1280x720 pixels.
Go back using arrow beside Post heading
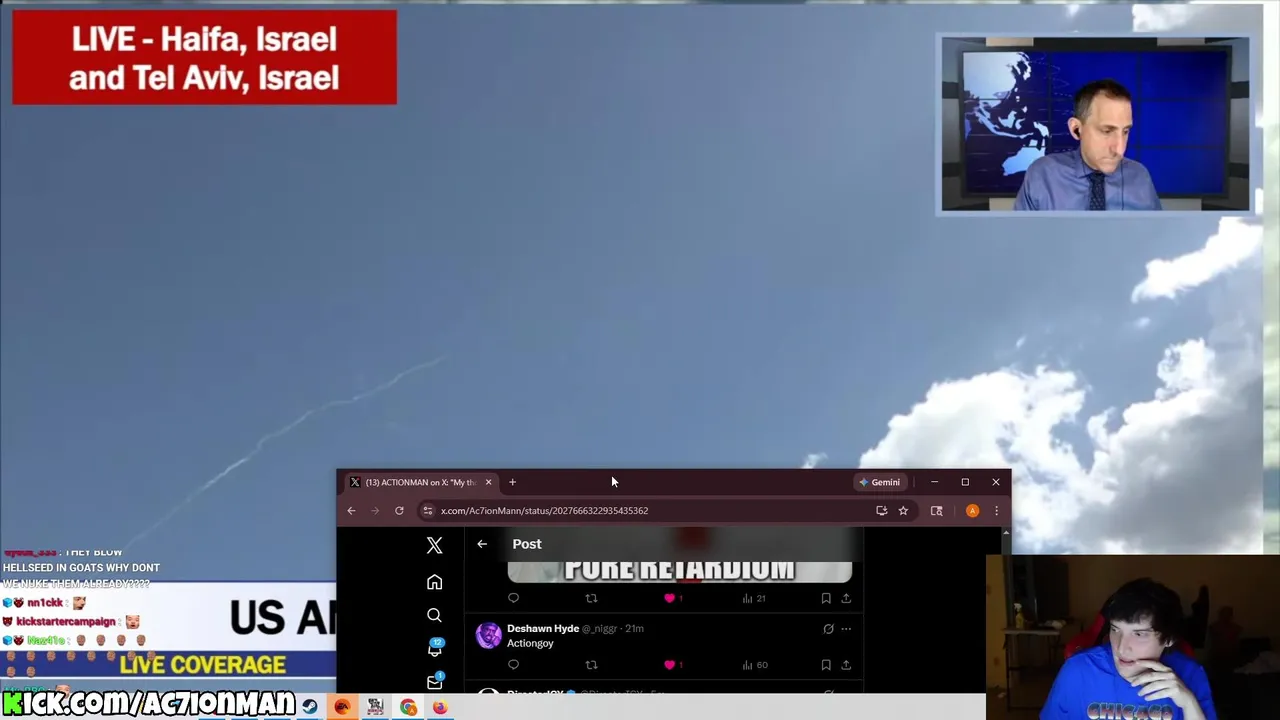pos(482,544)
